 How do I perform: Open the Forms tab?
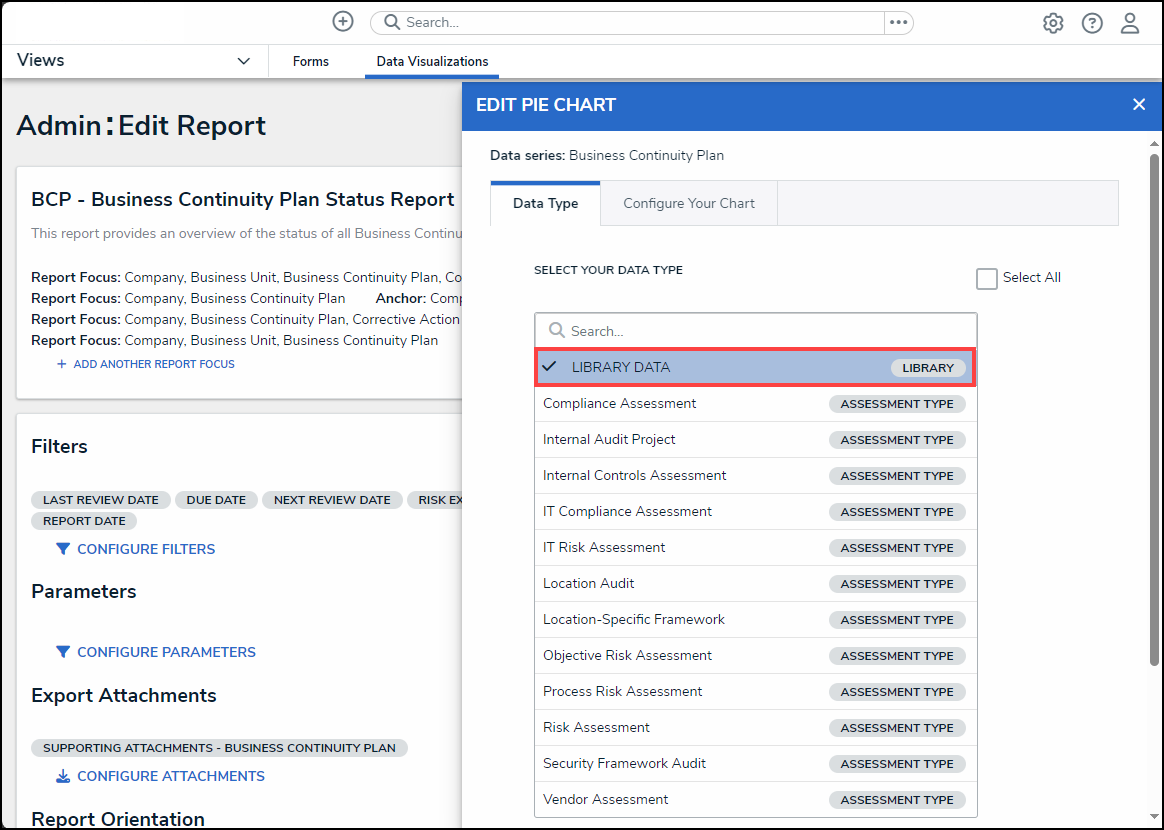[311, 62]
